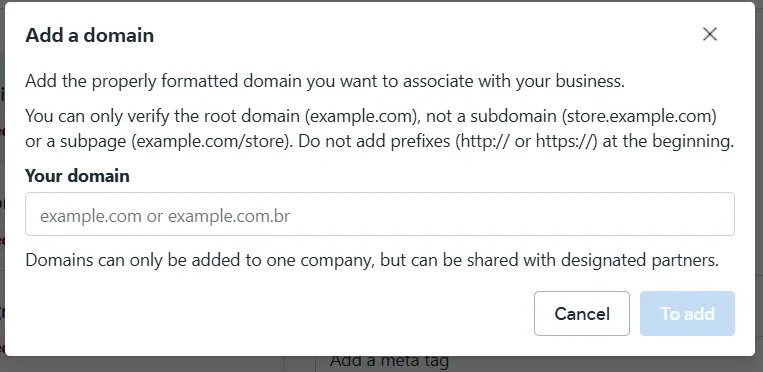Click the Your domain input field
This screenshot has height=372, width=763.
click(380, 214)
